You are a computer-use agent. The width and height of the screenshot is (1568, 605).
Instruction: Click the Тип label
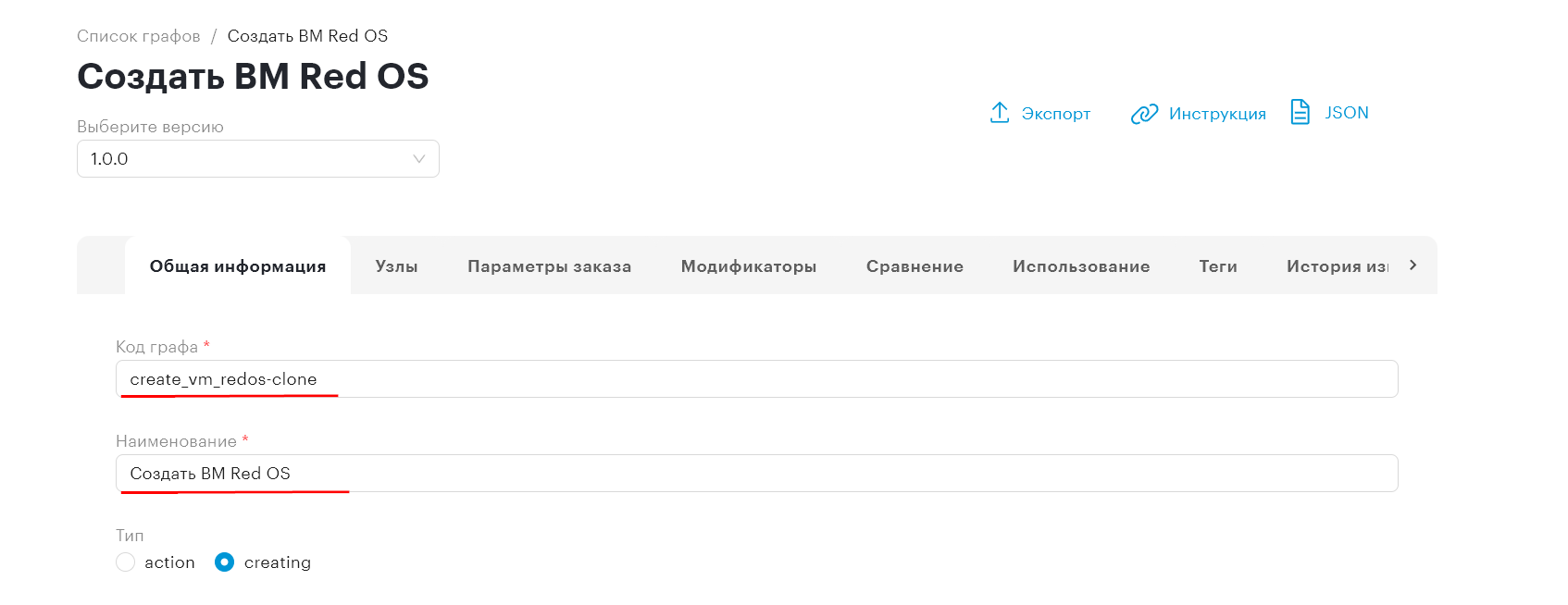[x=130, y=536]
